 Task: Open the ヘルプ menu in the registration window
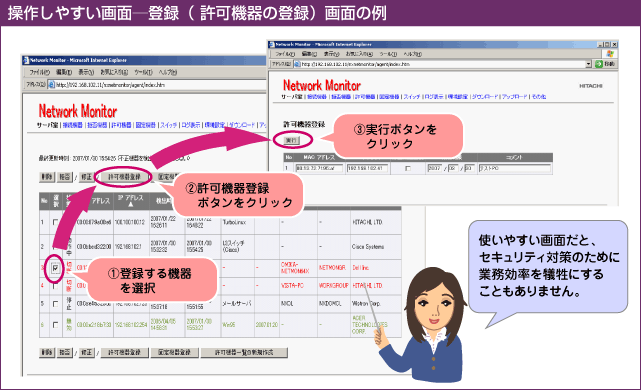413,54
